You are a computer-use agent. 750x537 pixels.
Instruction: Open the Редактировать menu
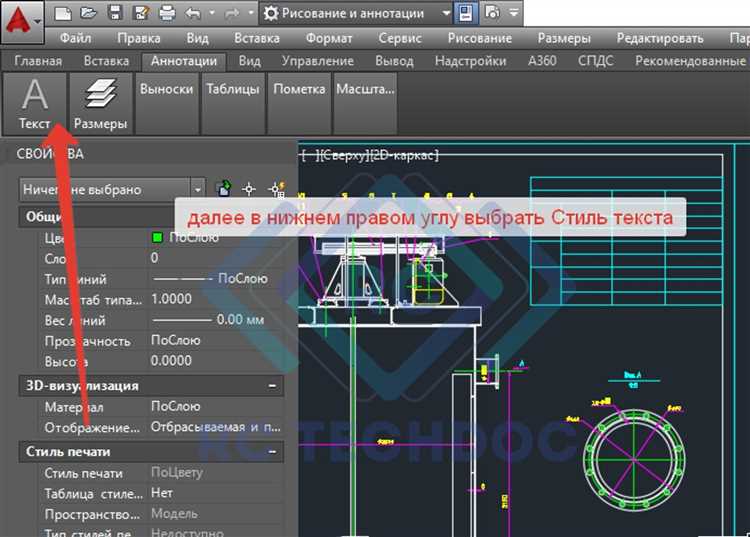pos(660,38)
